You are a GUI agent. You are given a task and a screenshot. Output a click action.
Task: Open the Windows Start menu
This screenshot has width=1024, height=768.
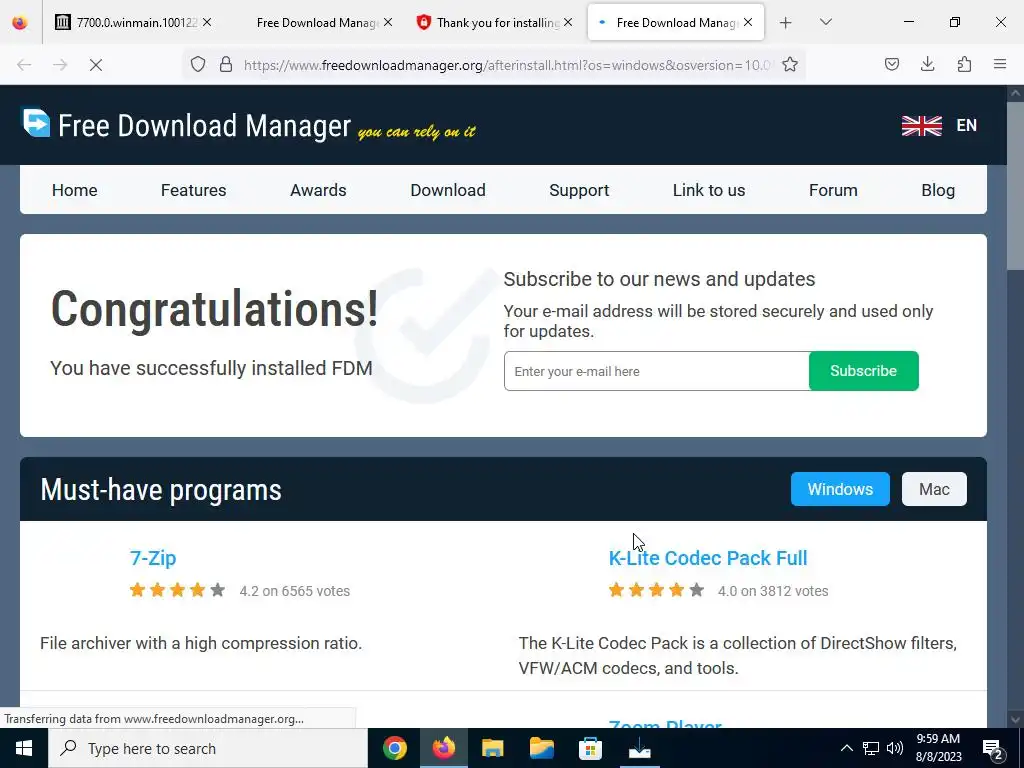pos(24,748)
